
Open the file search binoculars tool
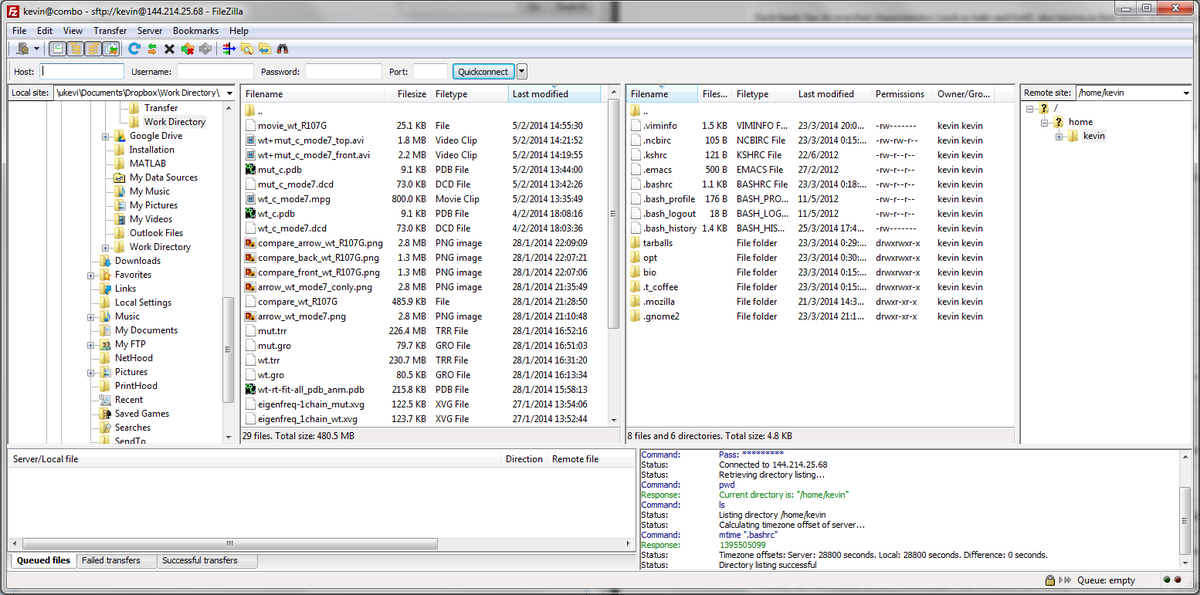pos(281,48)
